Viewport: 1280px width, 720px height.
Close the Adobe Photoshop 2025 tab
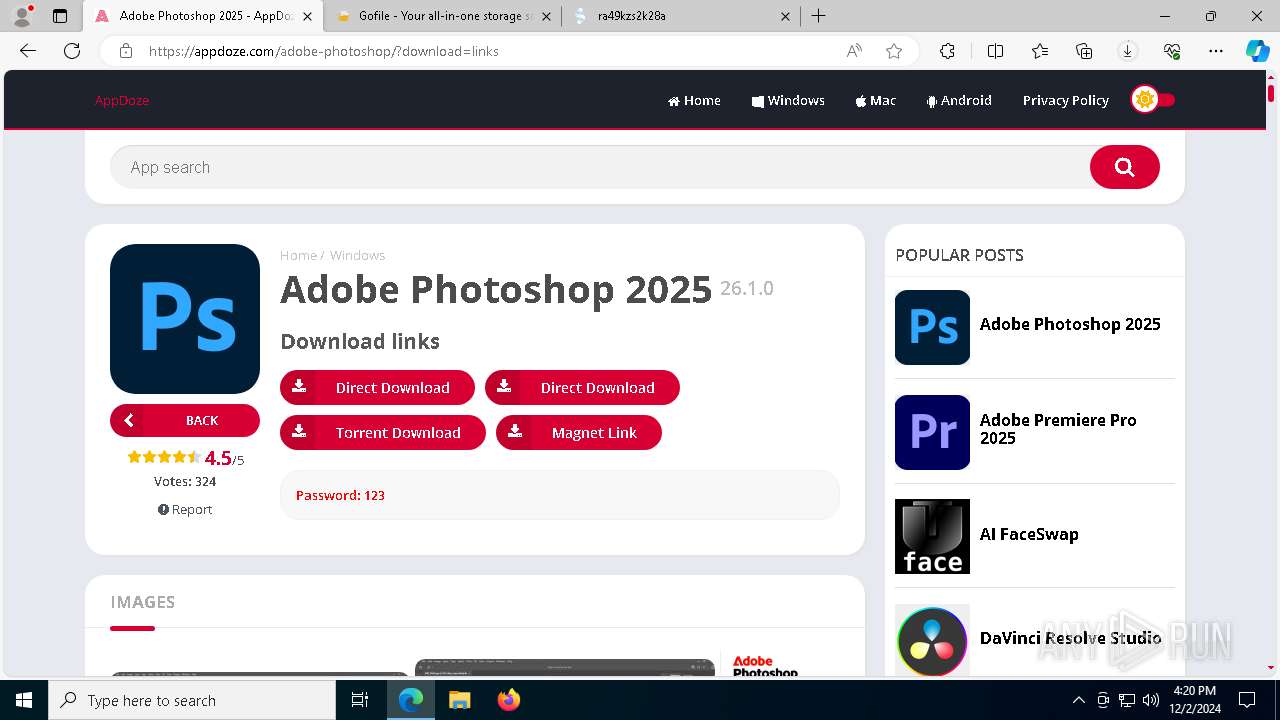point(307,16)
